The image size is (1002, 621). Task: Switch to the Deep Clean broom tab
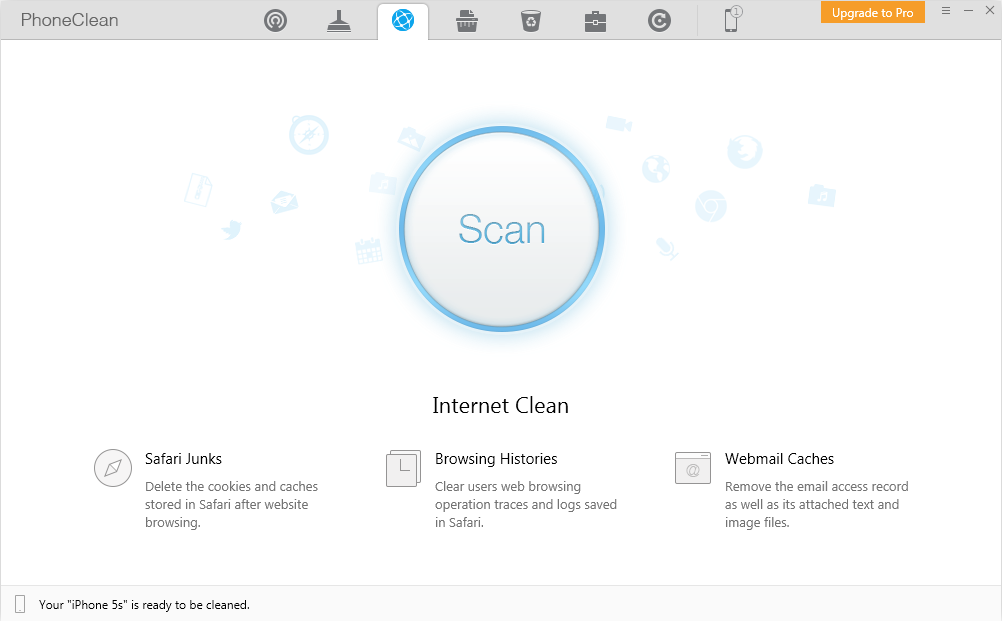[339, 20]
